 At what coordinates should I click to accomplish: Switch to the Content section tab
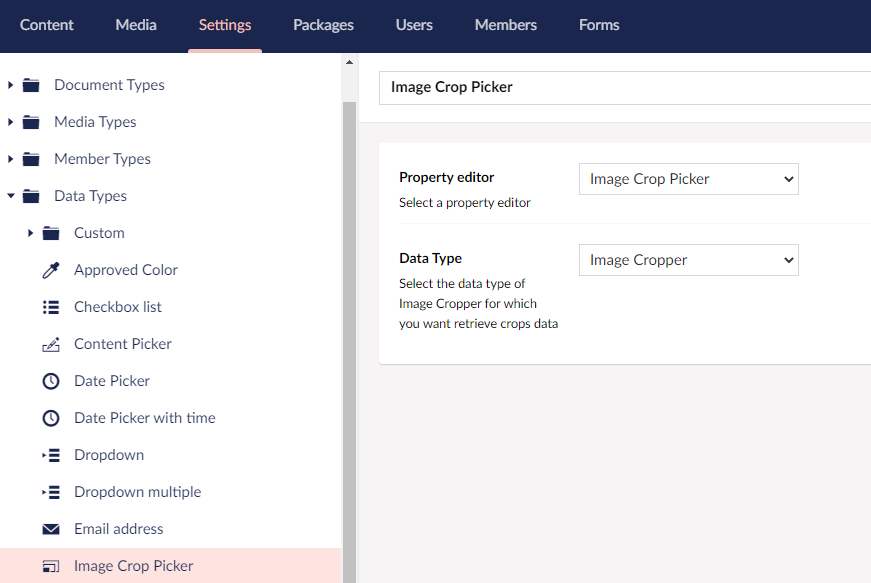(x=47, y=25)
